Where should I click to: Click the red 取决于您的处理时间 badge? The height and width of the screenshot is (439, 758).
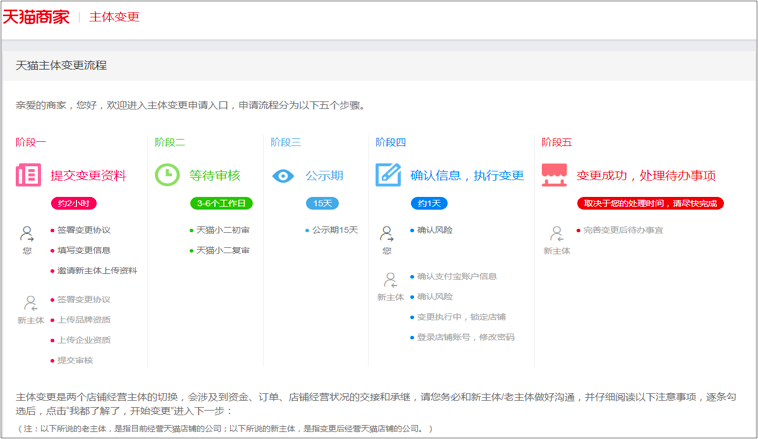tap(650, 204)
